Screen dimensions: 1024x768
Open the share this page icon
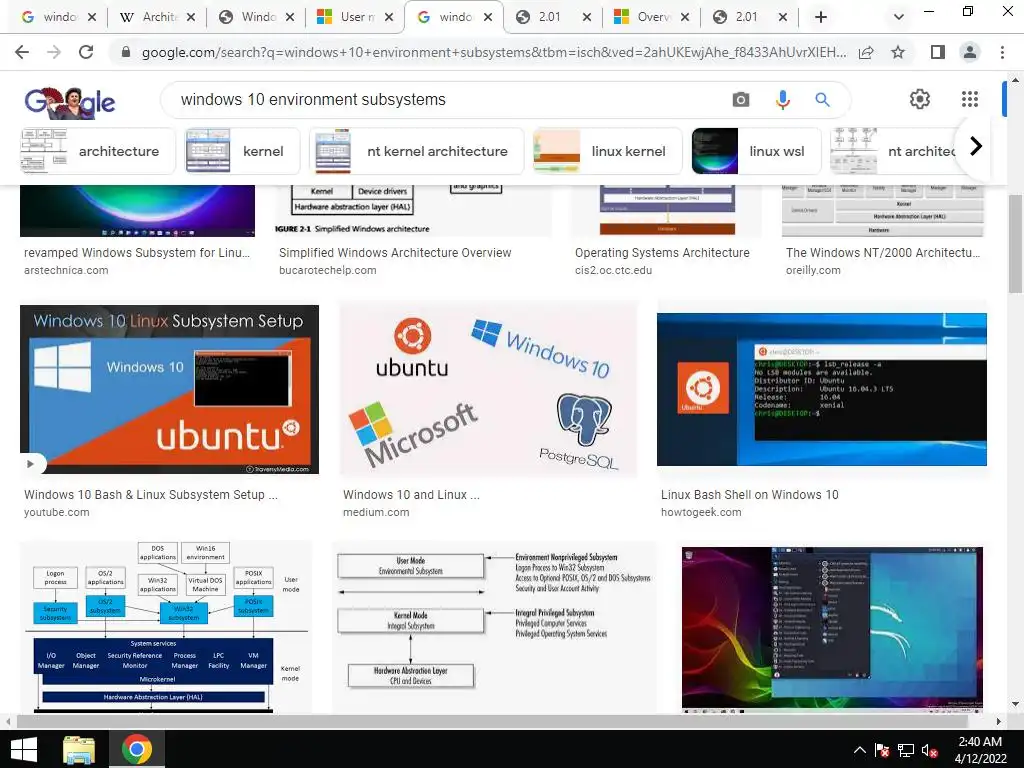coord(866,52)
